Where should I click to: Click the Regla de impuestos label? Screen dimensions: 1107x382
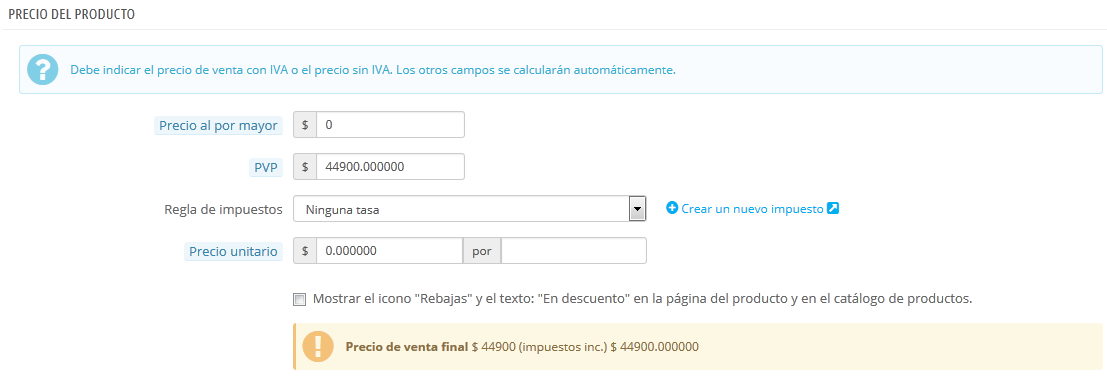pos(223,209)
